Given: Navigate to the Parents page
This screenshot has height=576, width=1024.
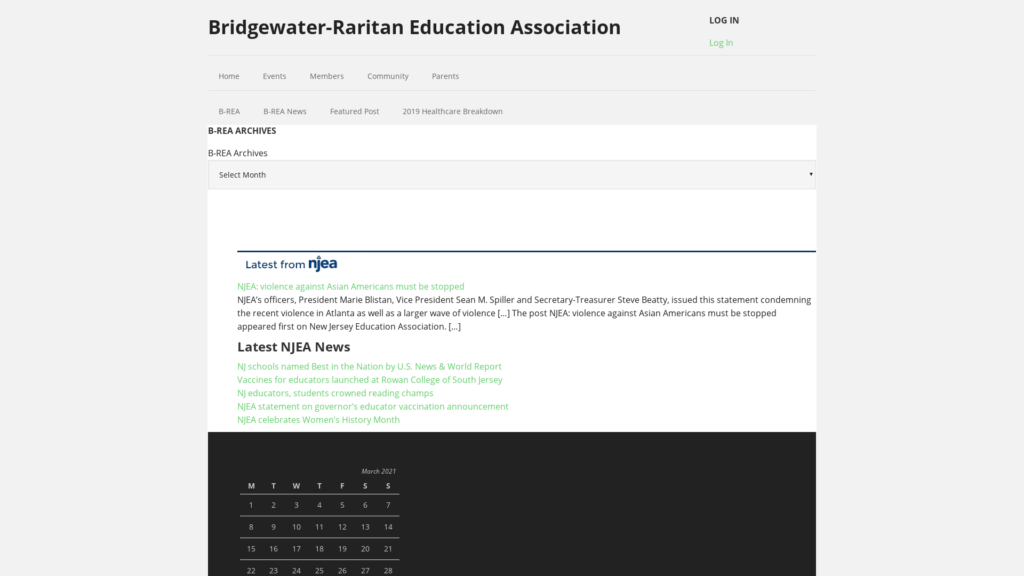Looking at the screenshot, I should [445, 76].
